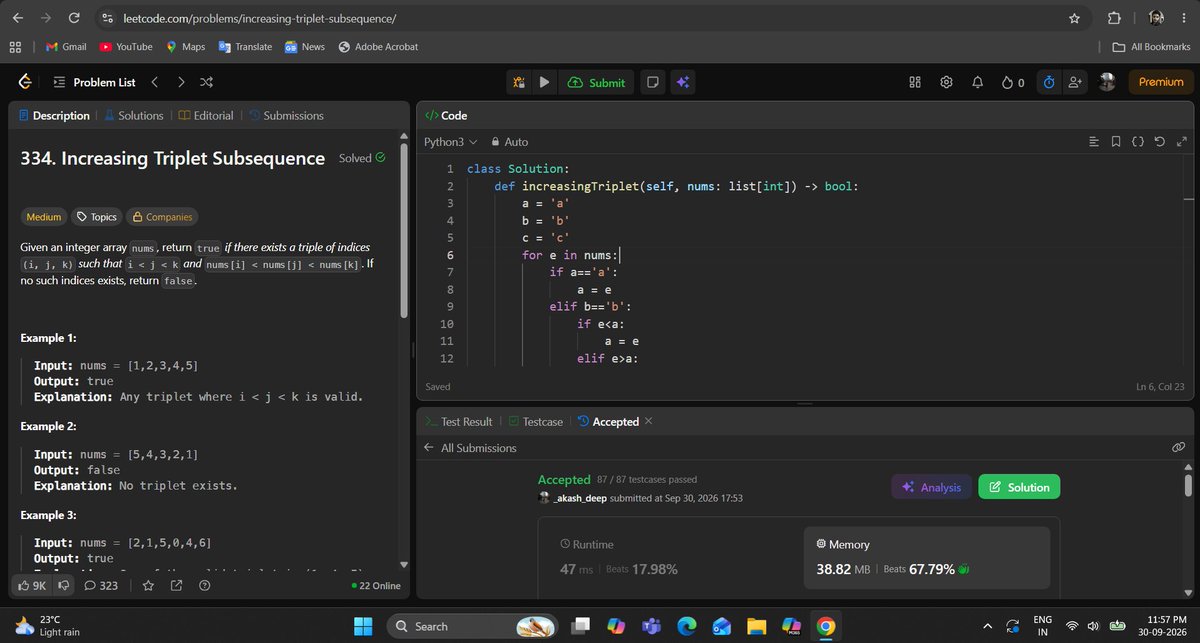Open the layout grid icon
Screen dimensions: 1200x643
click(914, 83)
